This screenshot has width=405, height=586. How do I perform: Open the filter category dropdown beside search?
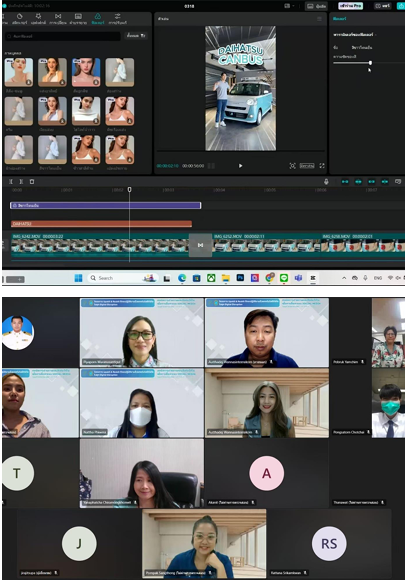tap(136, 36)
